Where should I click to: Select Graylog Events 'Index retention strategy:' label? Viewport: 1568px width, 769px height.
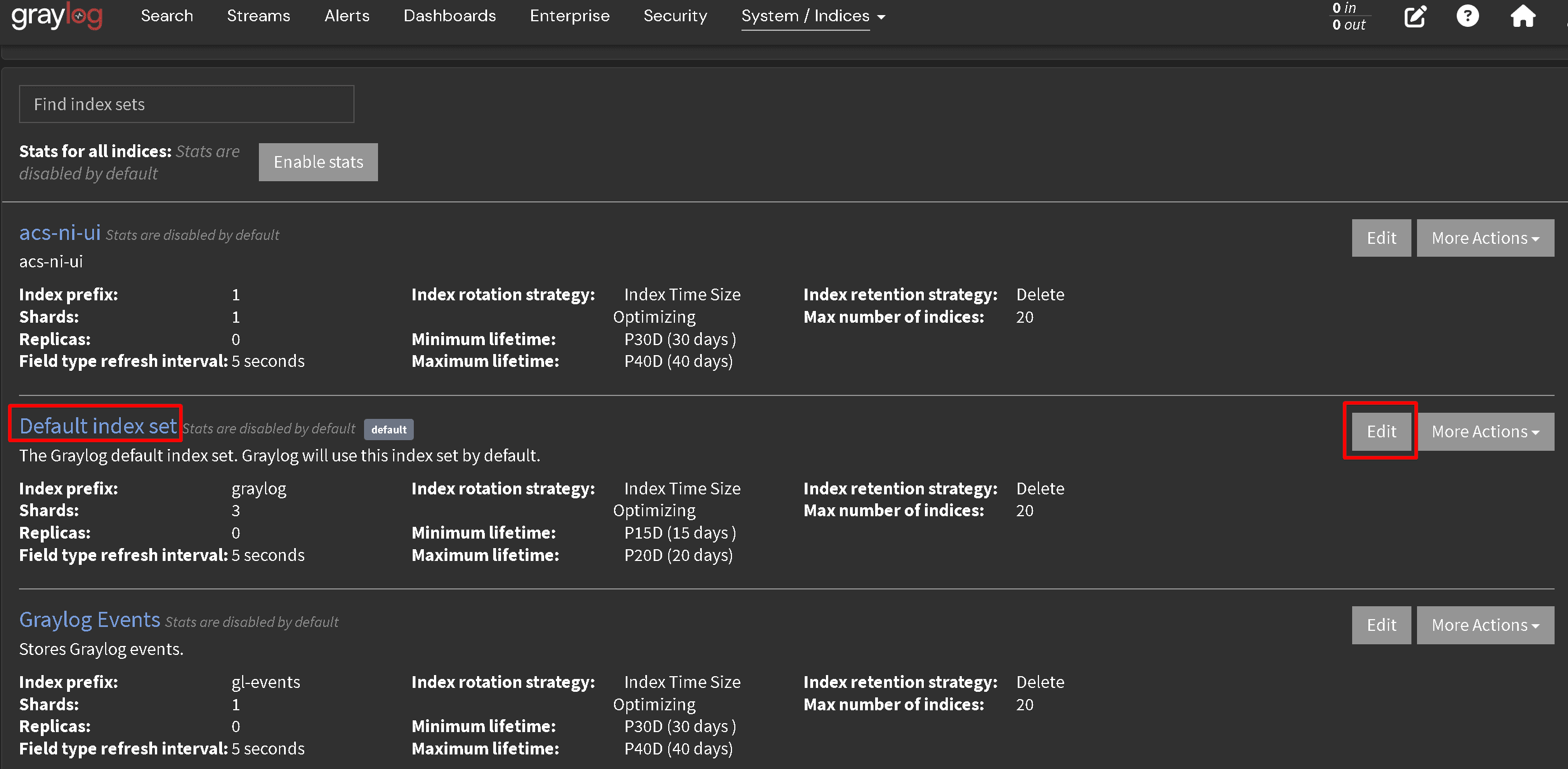pyautogui.click(x=900, y=682)
